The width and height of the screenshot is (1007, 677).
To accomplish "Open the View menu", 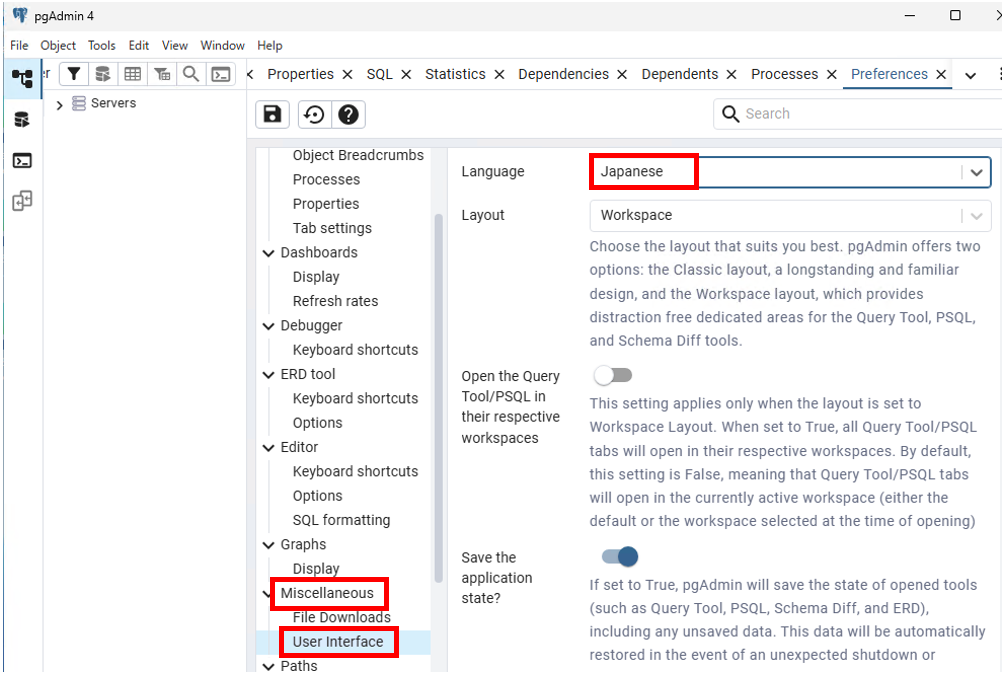I will [x=175, y=46].
